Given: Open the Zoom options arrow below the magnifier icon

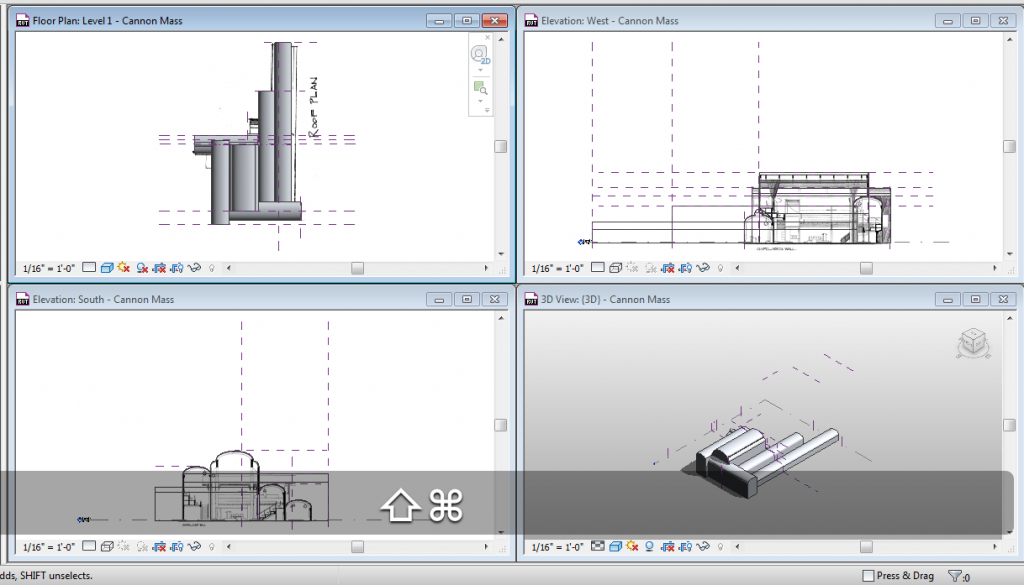Looking at the screenshot, I should [480, 101].
